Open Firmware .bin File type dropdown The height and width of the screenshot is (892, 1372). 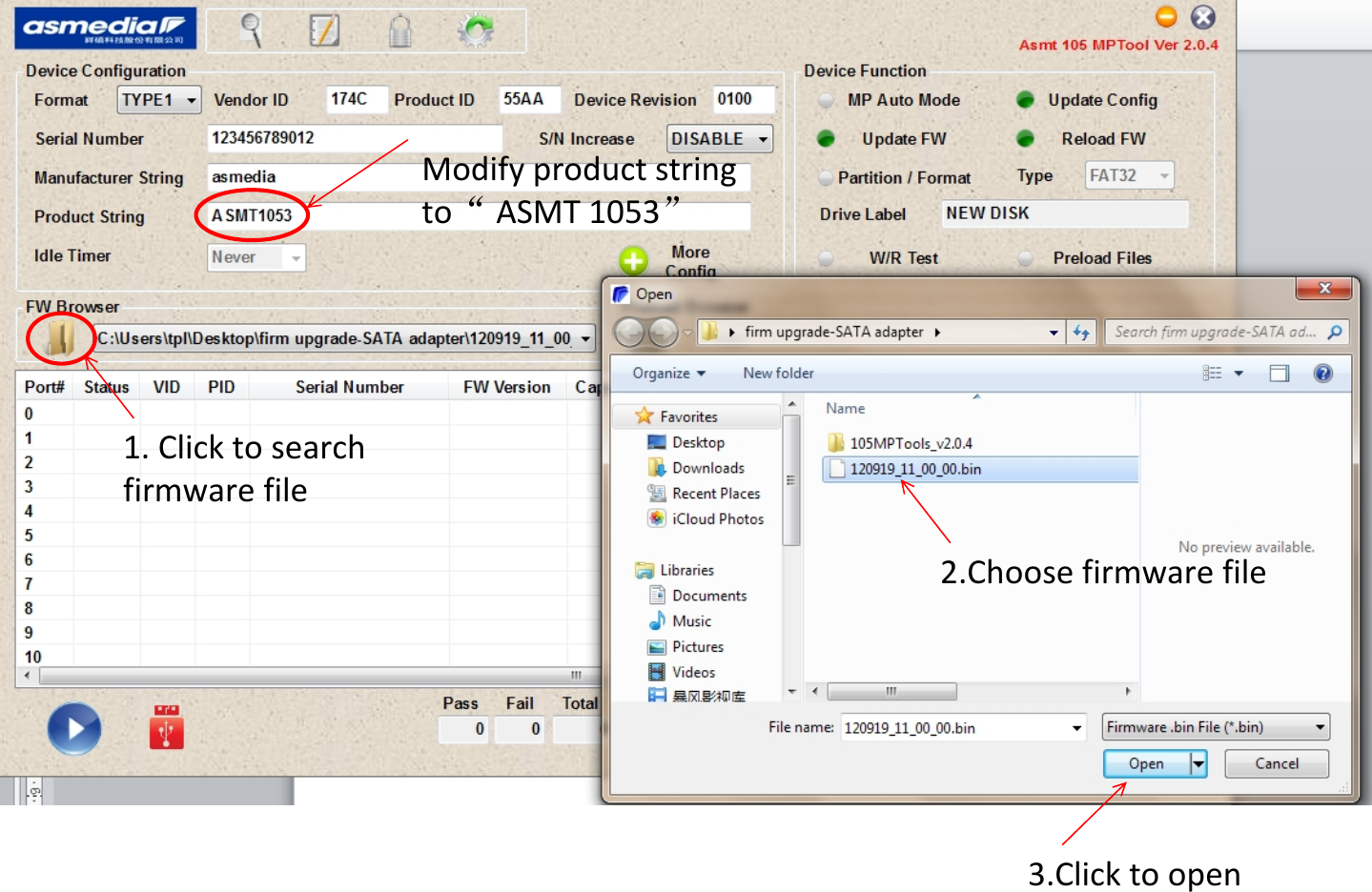[x=1216, y=727]
